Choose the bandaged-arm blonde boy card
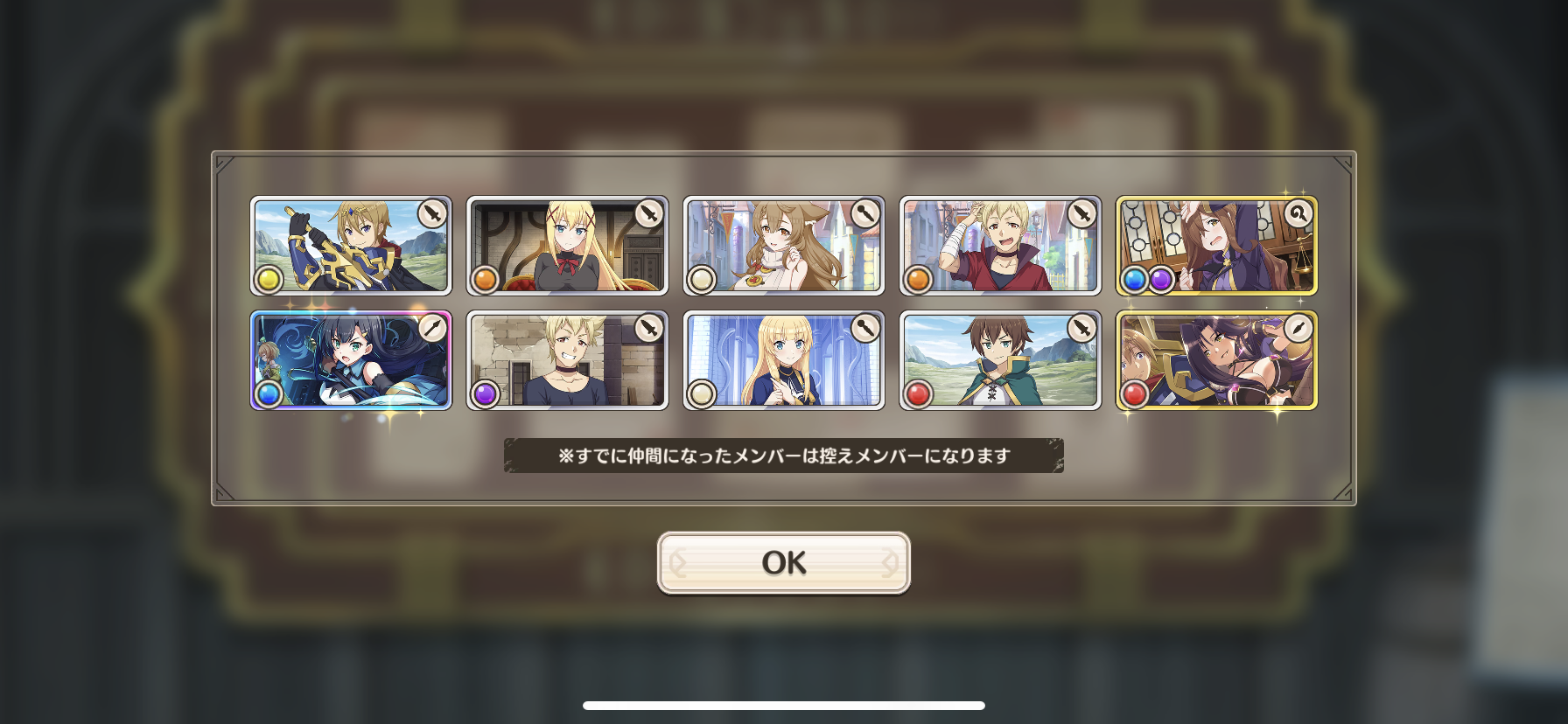1568x724 pixels. [x=1000, y=246]
